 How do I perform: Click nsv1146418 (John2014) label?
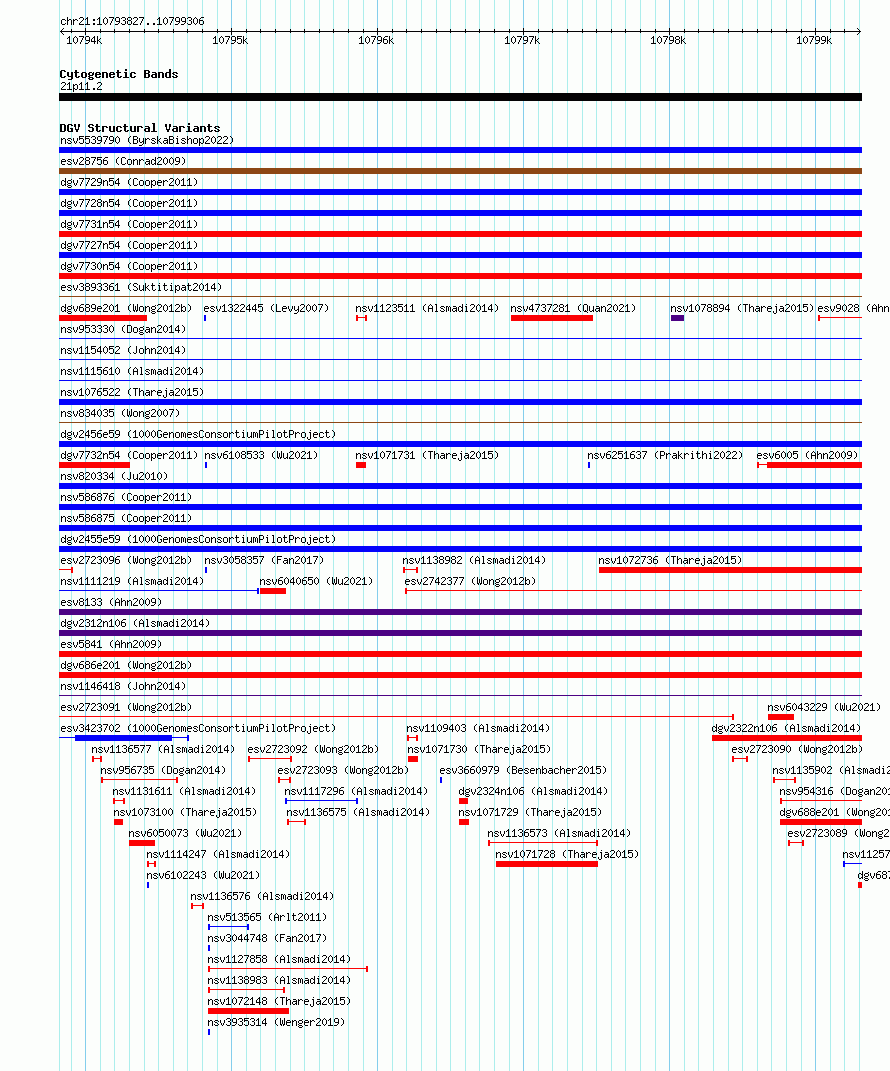(x=123, y=686)
